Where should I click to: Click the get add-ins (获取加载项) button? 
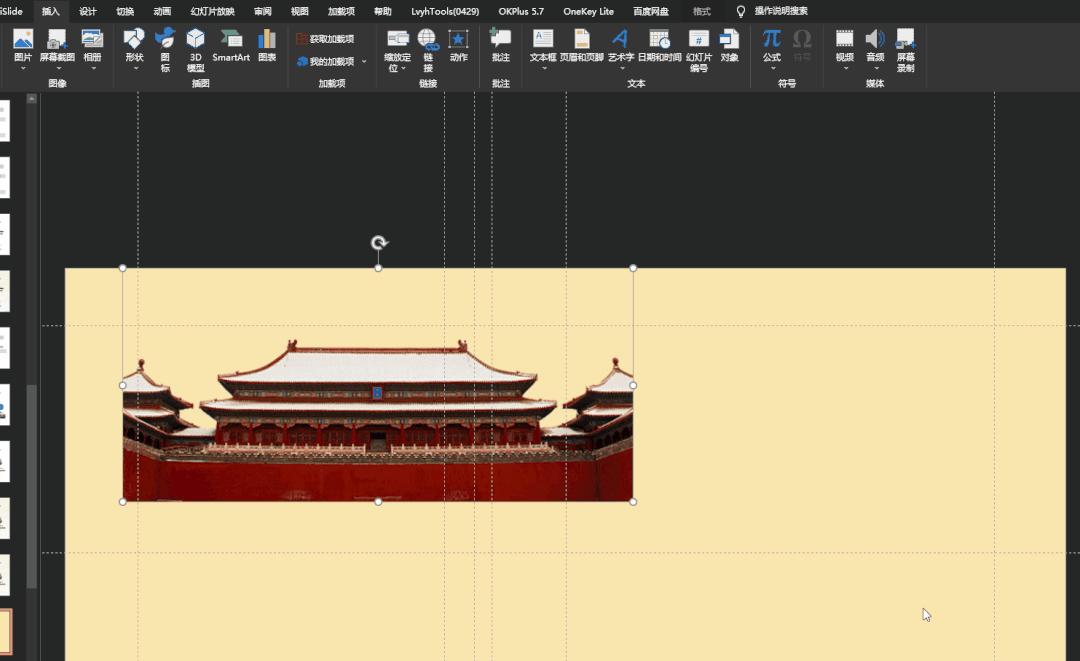click(325, 39)
